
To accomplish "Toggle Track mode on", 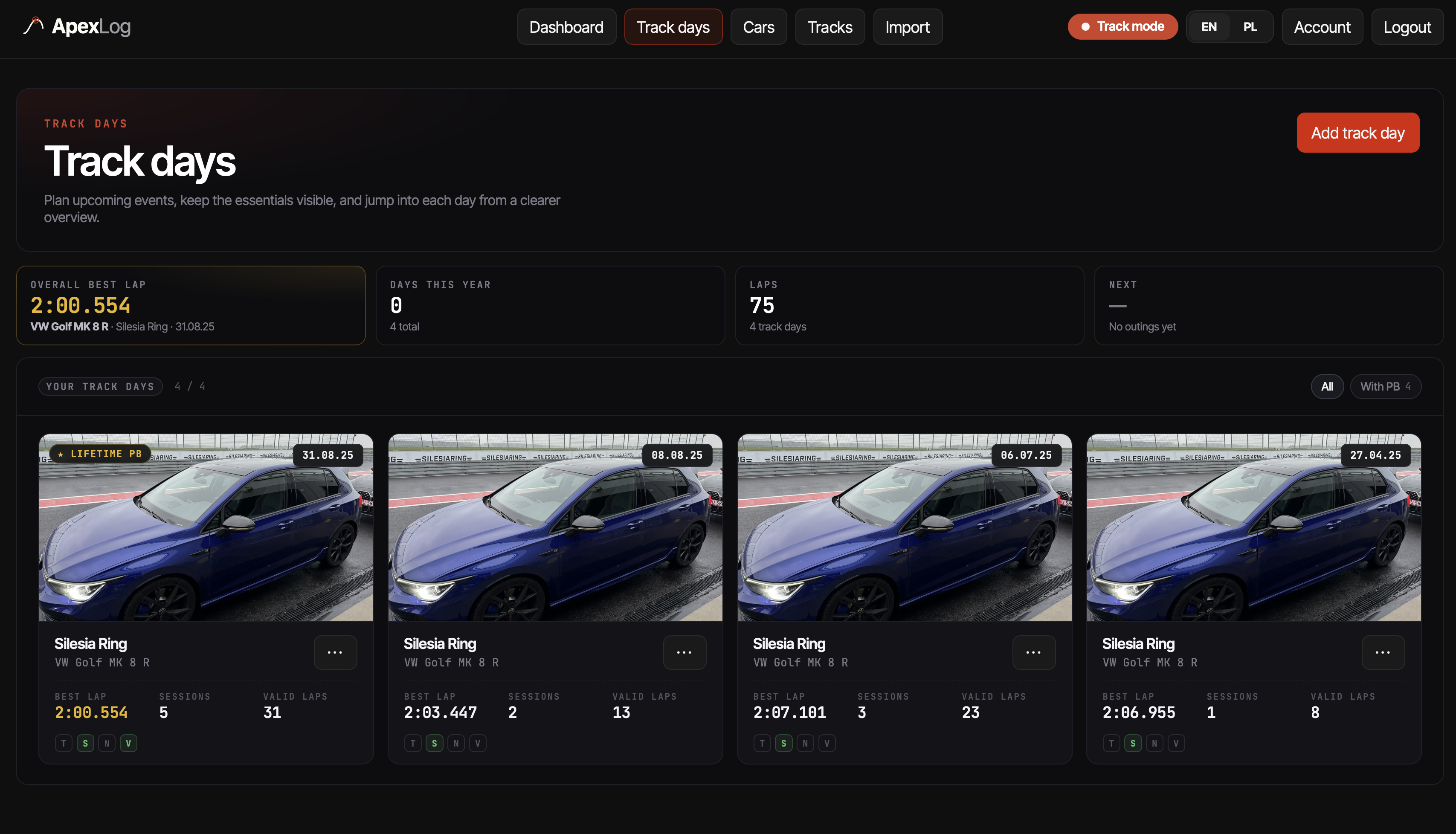I will [x=1122, y=26].
